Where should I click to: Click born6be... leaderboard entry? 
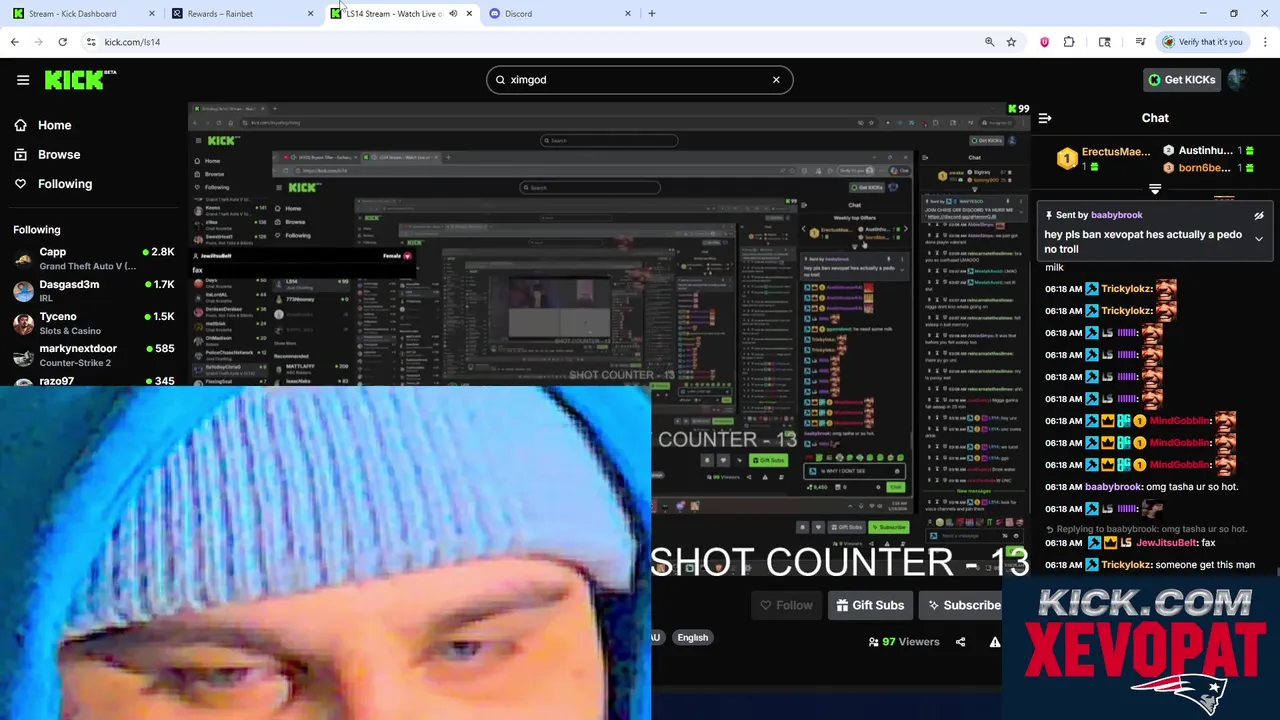pos(1209,168)
